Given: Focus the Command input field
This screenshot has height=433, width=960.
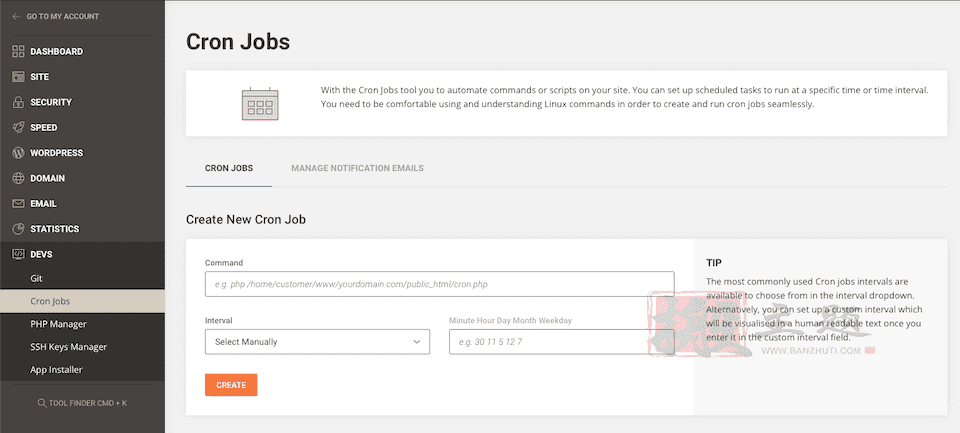Looking at the screenshot, I should tap(439, 284).
